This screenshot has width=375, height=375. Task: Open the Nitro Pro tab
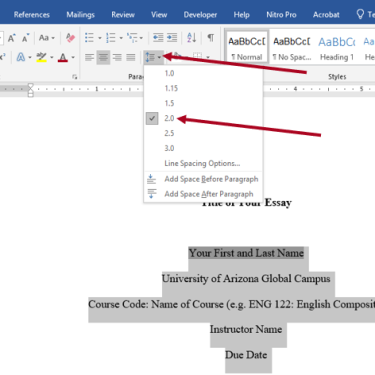coord(281,15)
